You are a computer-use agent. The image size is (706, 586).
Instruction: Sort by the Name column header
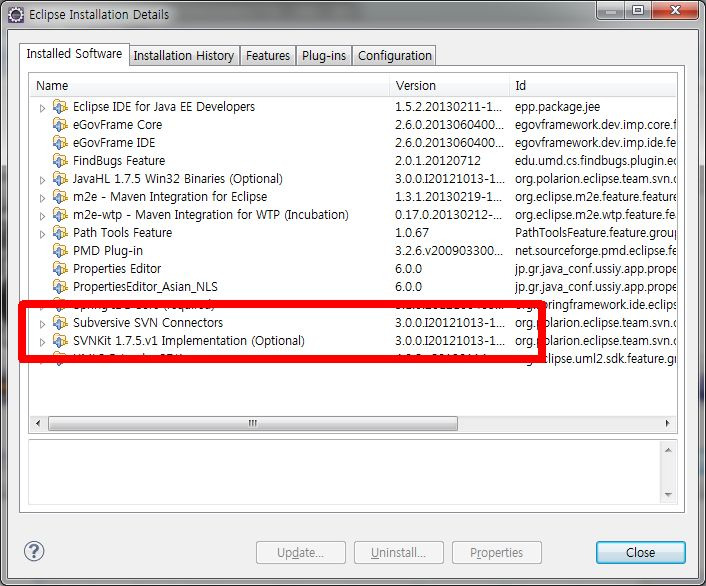tap(210, 86)
